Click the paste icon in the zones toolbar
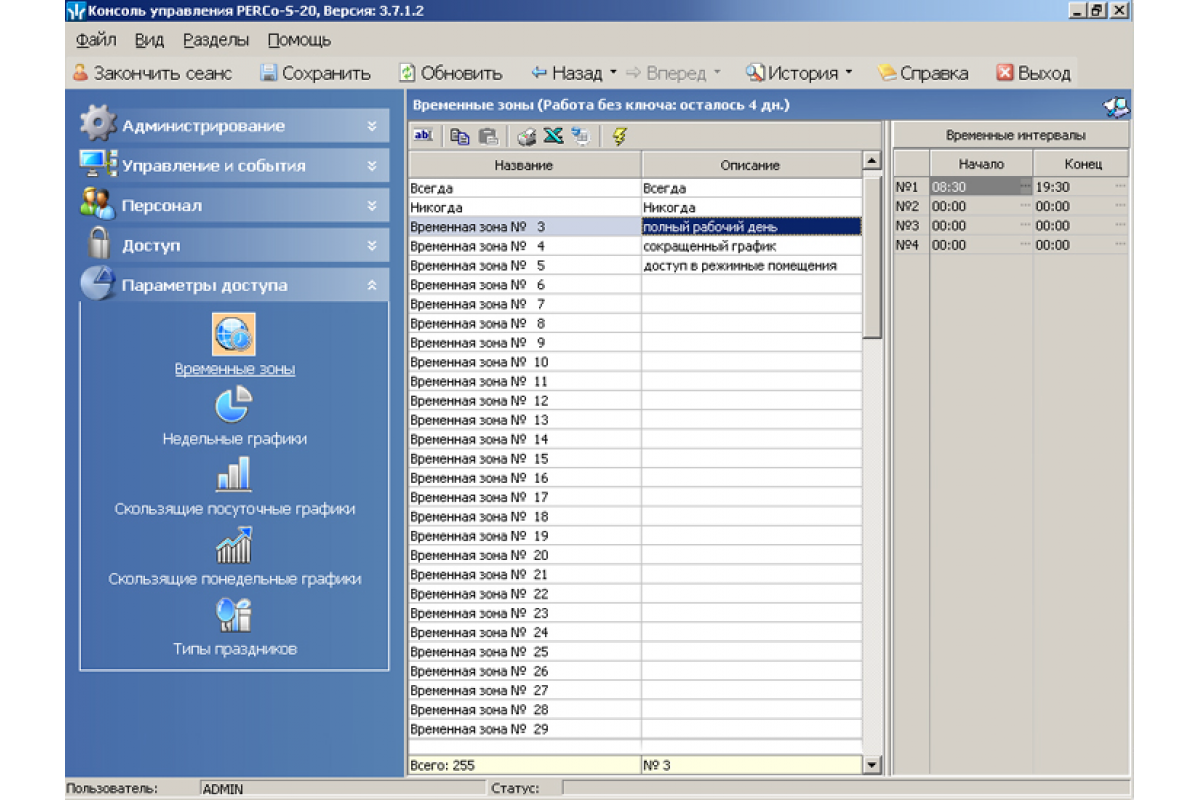Image resolution: width=1200 pixels, height=800 pixels. pos(487,136)
